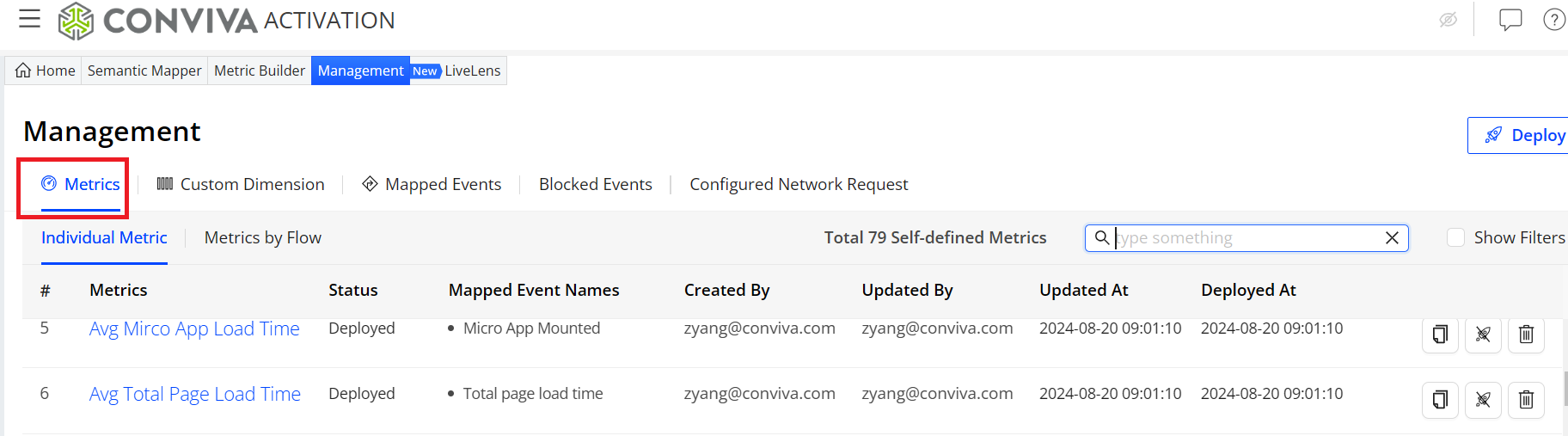
Task: Delete the Avg Total Page Load Time metric
Action: tap(1527, 399)
